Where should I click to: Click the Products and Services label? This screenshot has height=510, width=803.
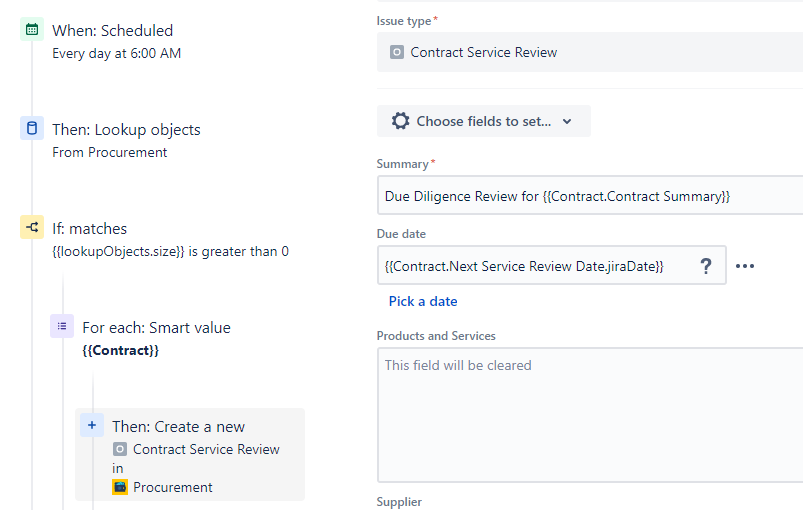click(436, 336)
